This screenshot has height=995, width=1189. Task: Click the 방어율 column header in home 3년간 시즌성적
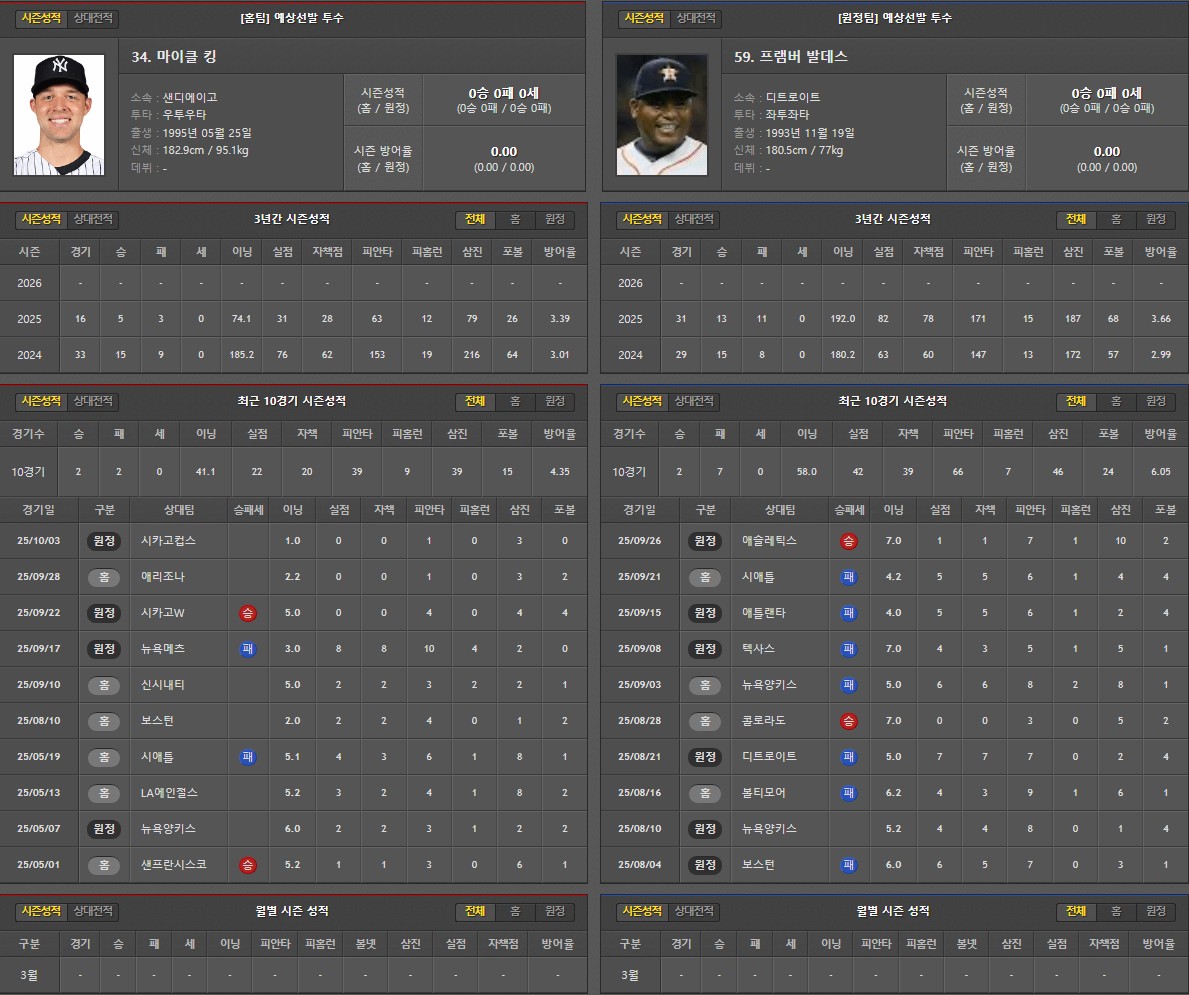pyautogui.click(x=559, y=252)
